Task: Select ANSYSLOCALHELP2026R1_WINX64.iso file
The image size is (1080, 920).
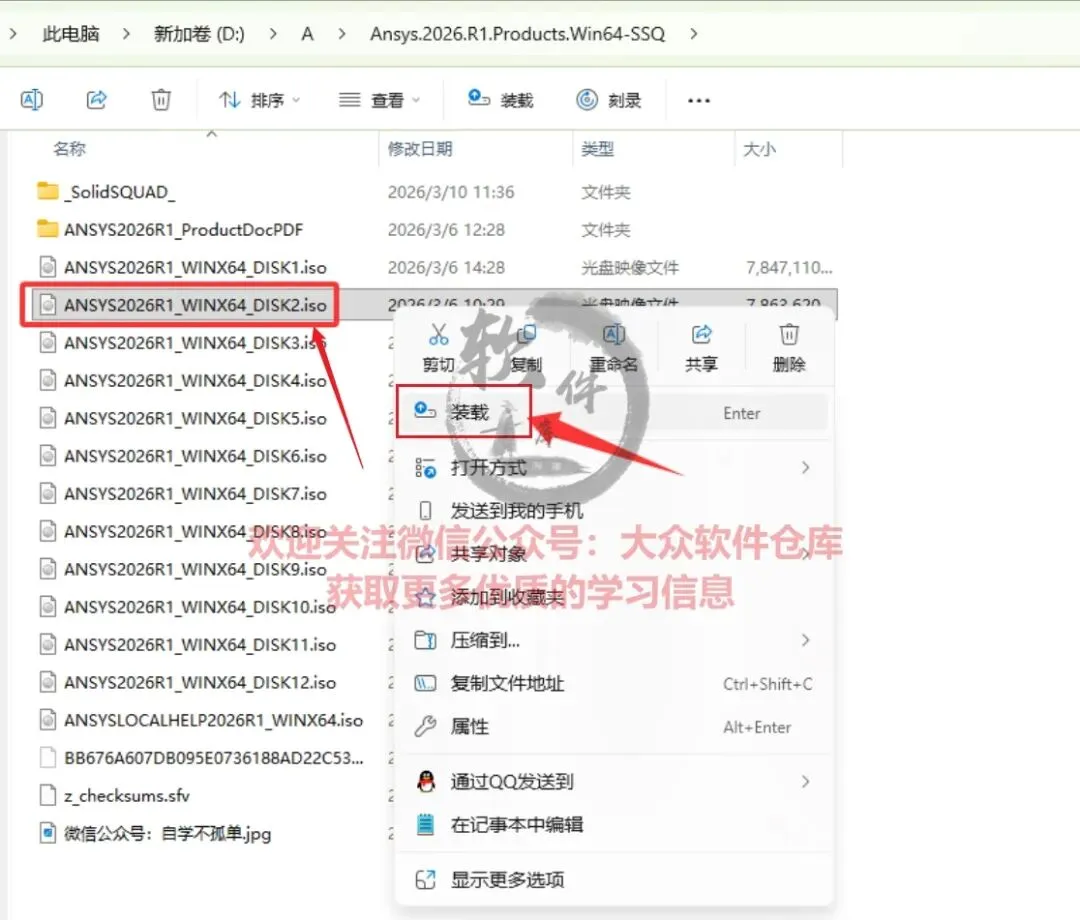Action: [x=214, y=720]
